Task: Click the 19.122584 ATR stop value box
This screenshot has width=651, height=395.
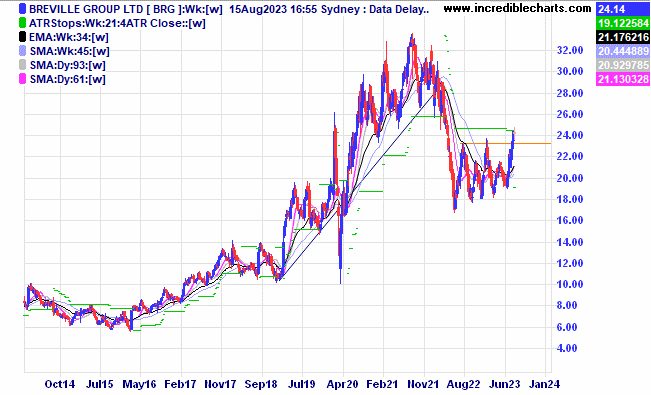Action: pyautogui.click(x=623, y=23)
